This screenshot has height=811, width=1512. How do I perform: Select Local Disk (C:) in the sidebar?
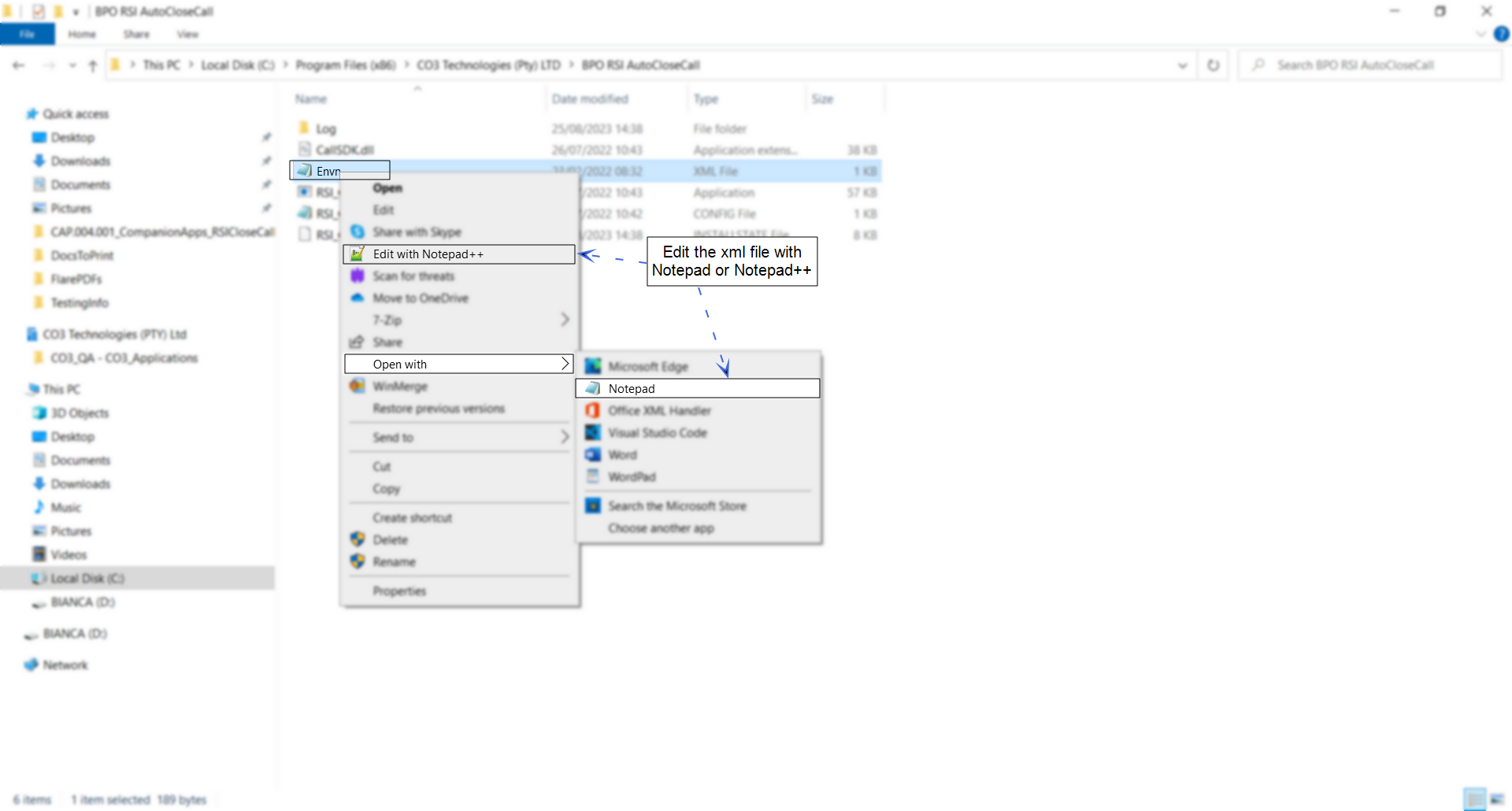click(x=87, y=578)
